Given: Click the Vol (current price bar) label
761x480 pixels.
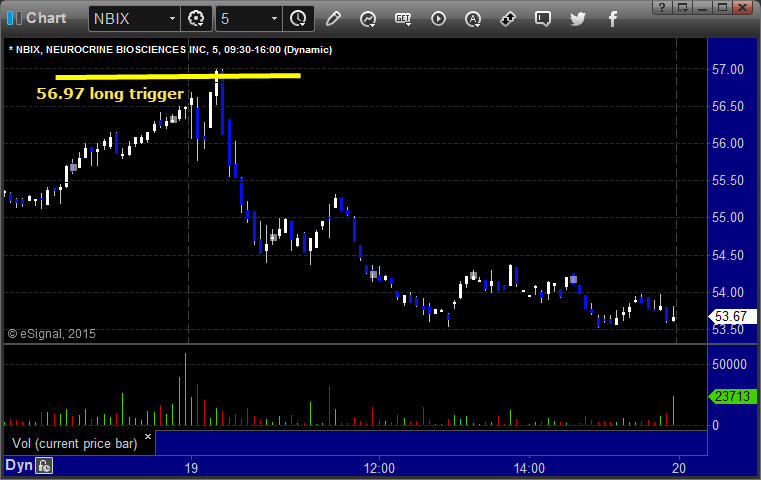Looking at the screenshot, I should click(x=75, y=444).
